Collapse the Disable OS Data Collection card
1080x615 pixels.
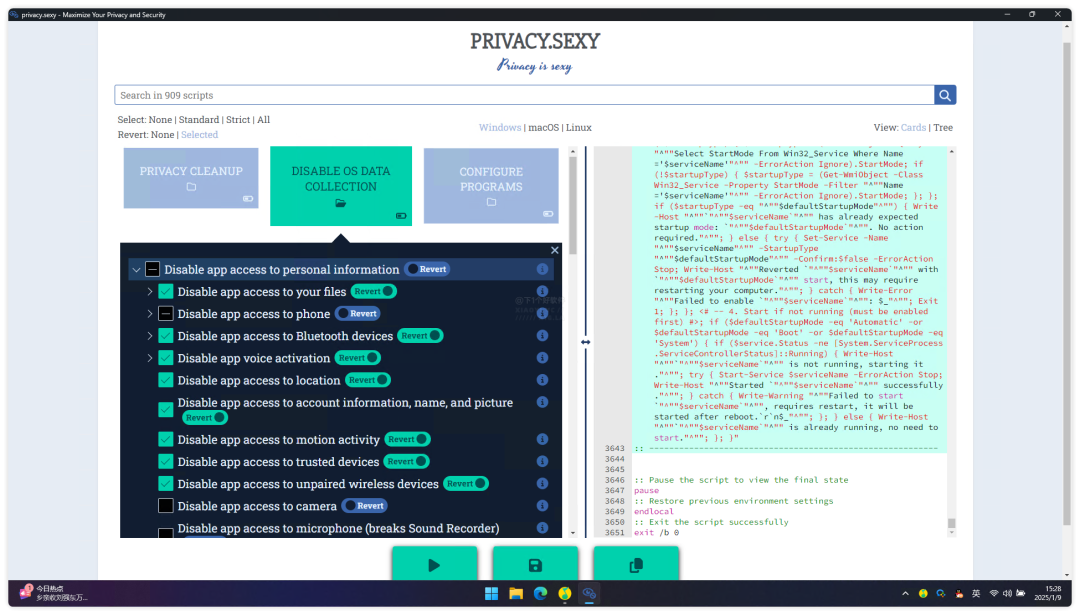point(341,186)
